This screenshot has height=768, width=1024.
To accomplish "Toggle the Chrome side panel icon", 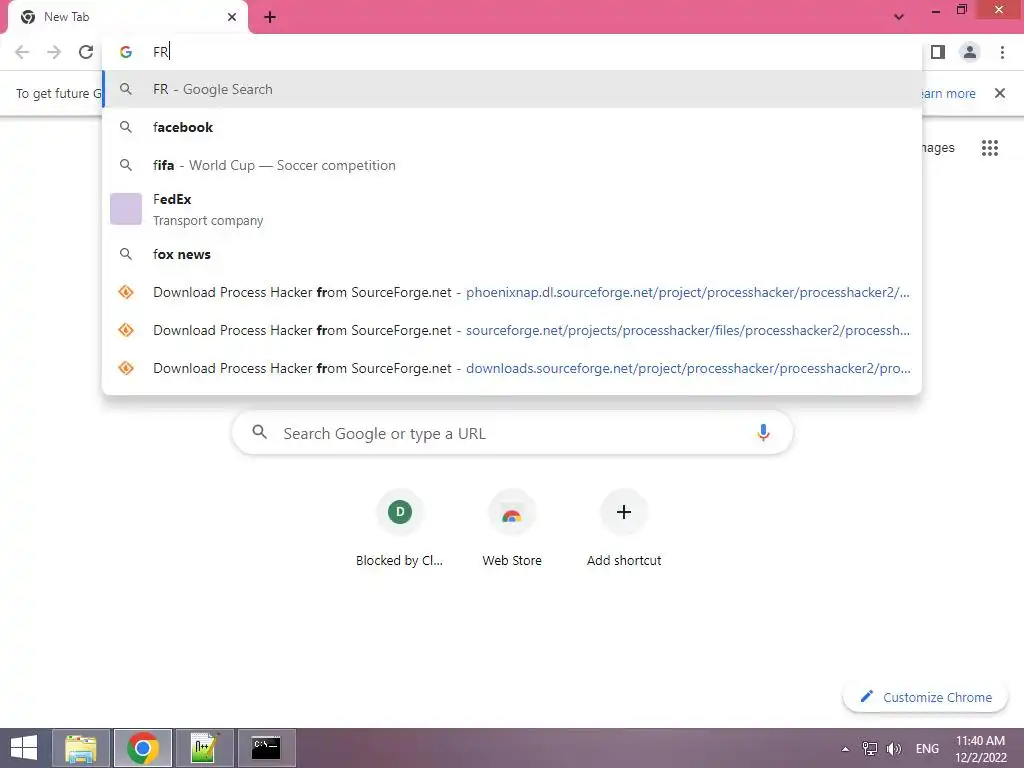I will (x=938, y=52).
